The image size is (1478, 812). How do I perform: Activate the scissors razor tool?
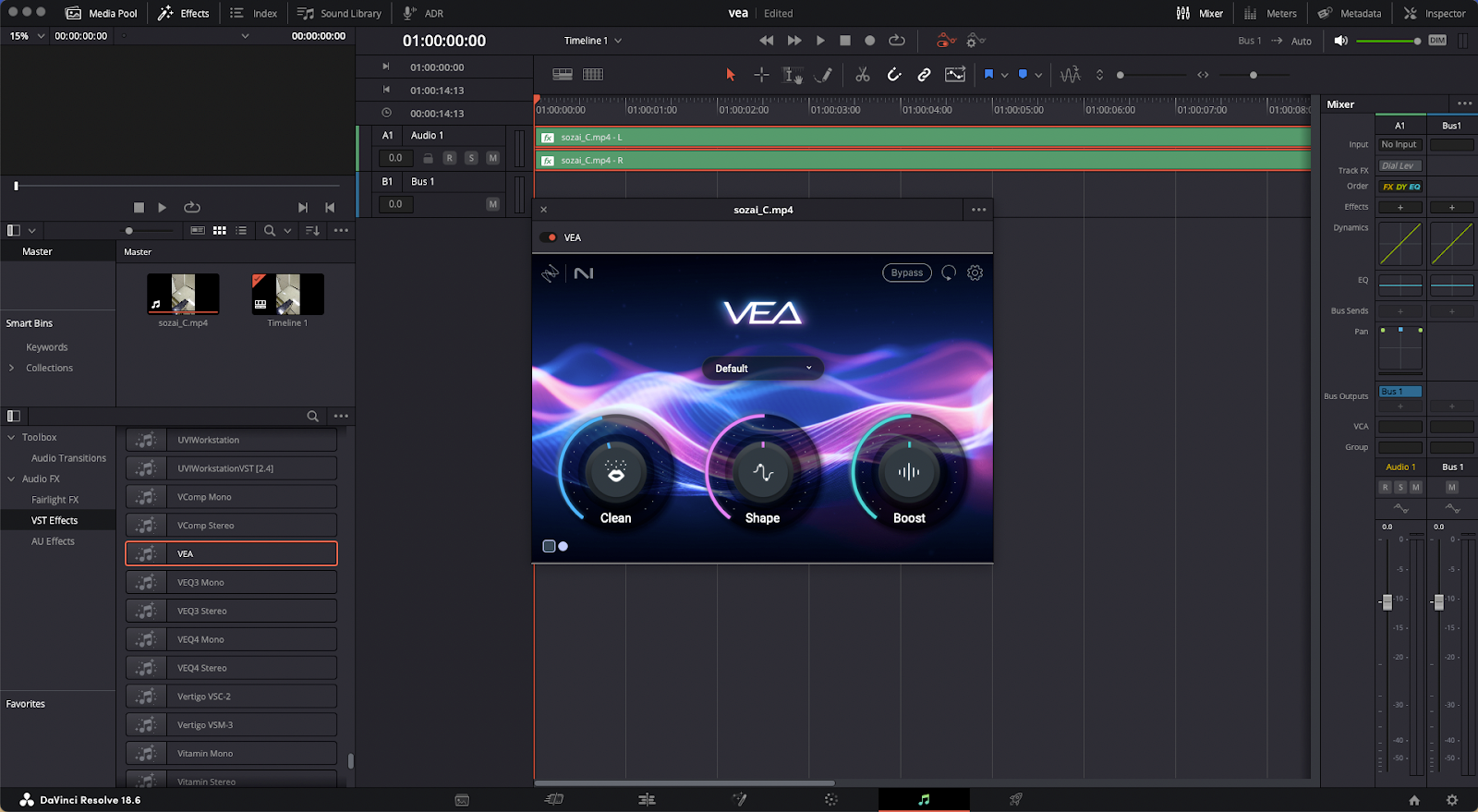[x=863, y=75]
